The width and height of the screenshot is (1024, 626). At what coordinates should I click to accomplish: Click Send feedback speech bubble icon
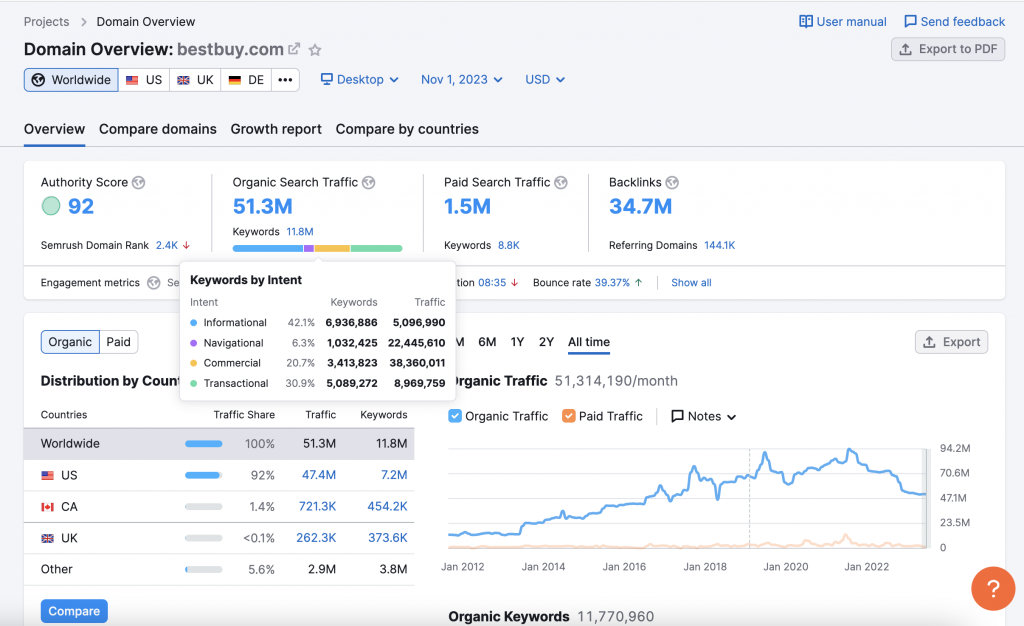tap(910, 22)
